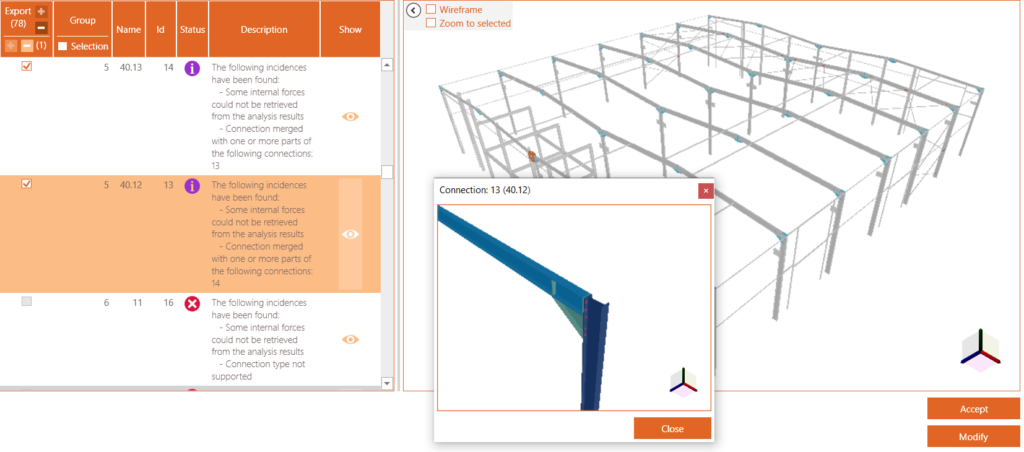Click the axis gizmo in connection preview popup
This screenshot has height=452, width=1024.
coord(684,381)
